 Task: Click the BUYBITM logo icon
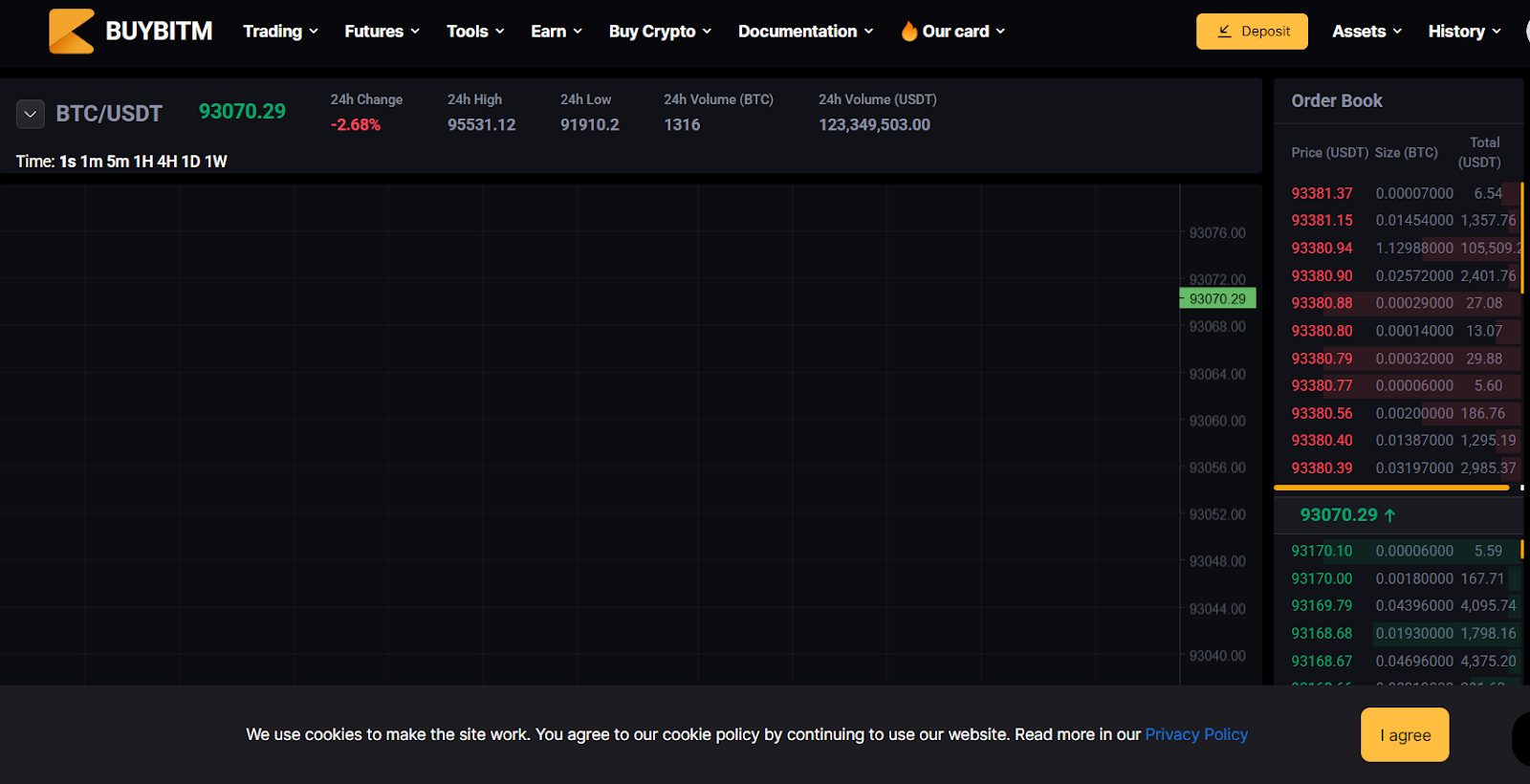(71, 32)
